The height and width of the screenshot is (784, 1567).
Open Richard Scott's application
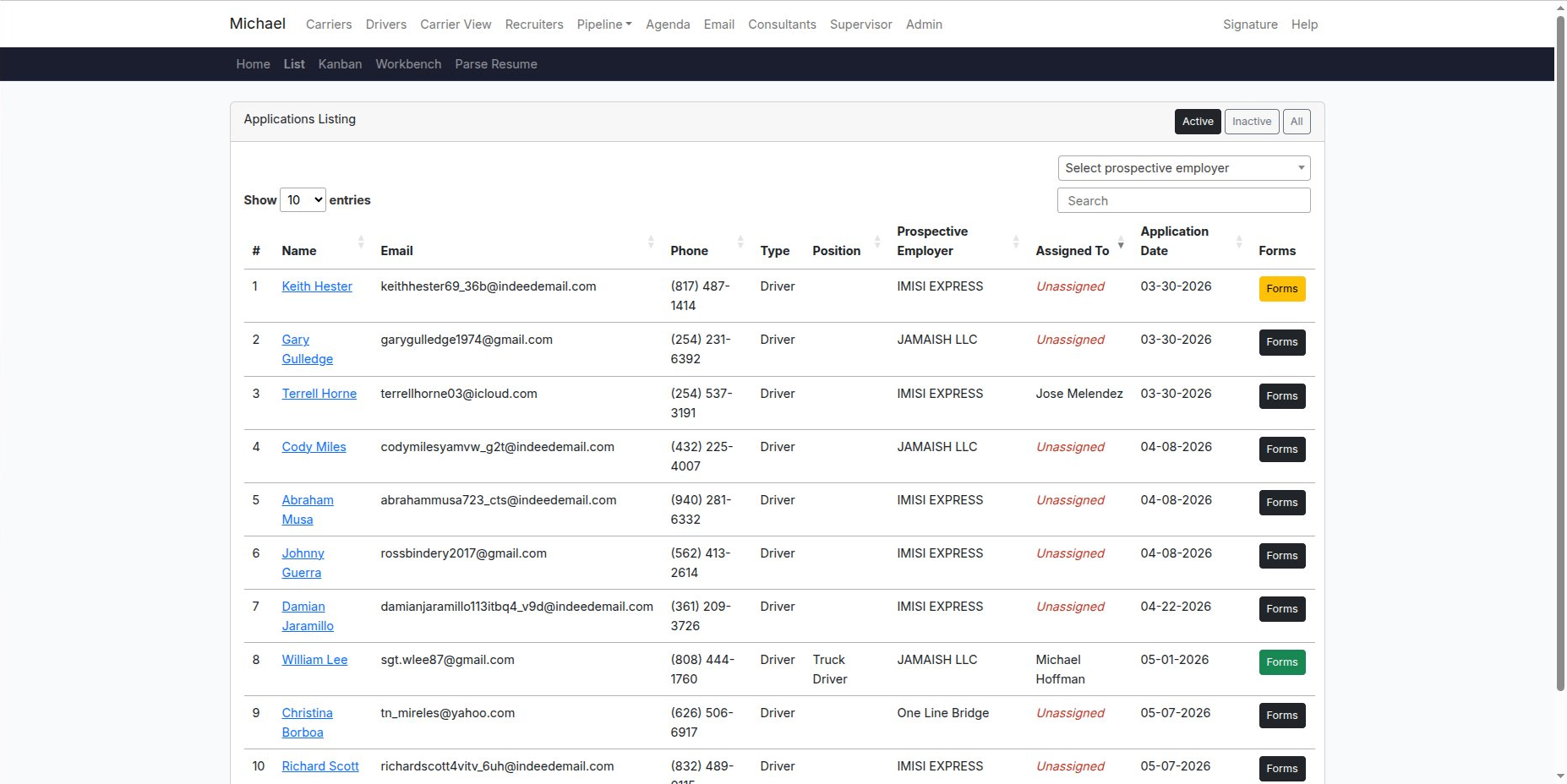point(320,766)
